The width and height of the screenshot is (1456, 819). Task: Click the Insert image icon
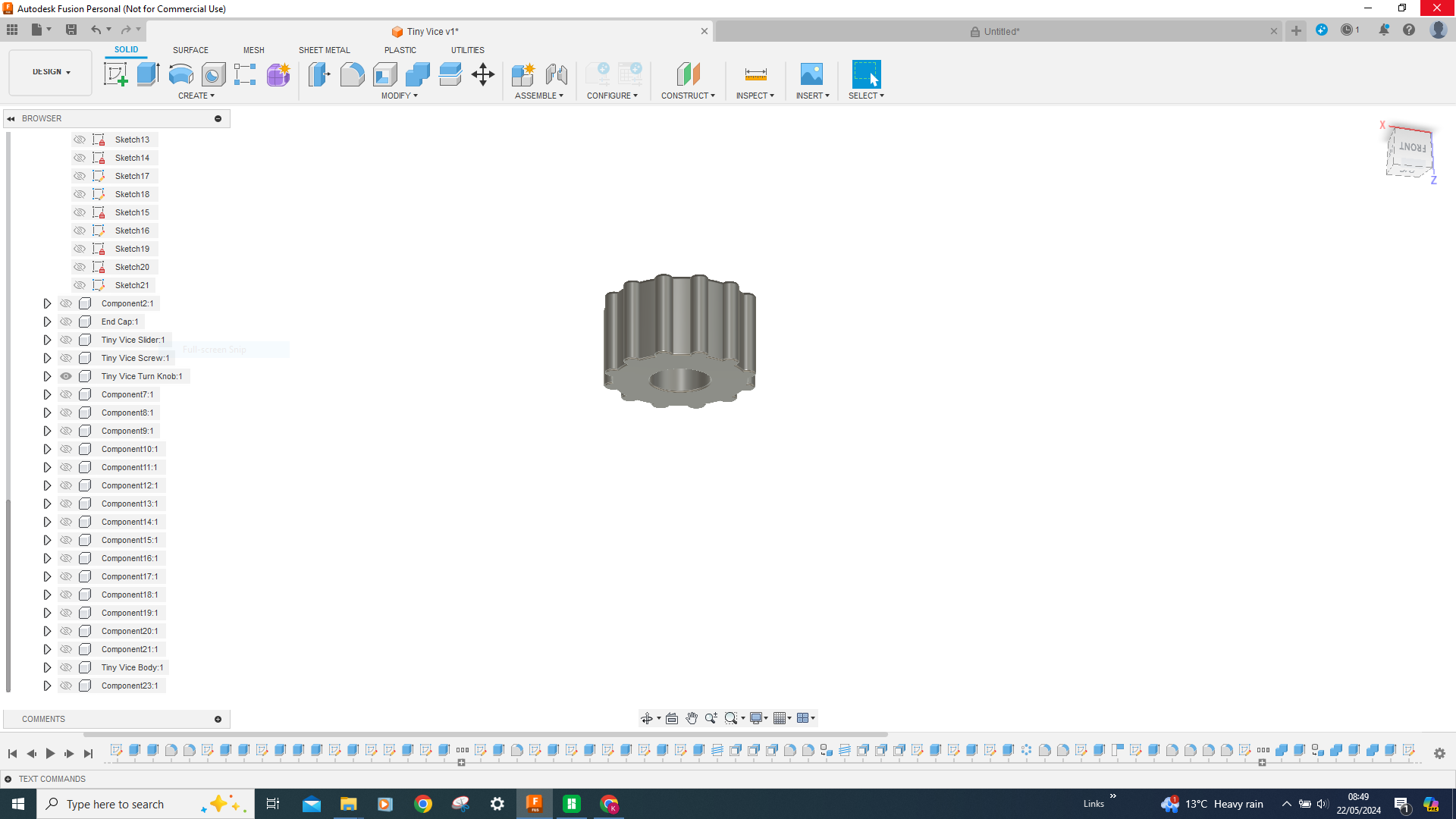click(x=811, y=74)
